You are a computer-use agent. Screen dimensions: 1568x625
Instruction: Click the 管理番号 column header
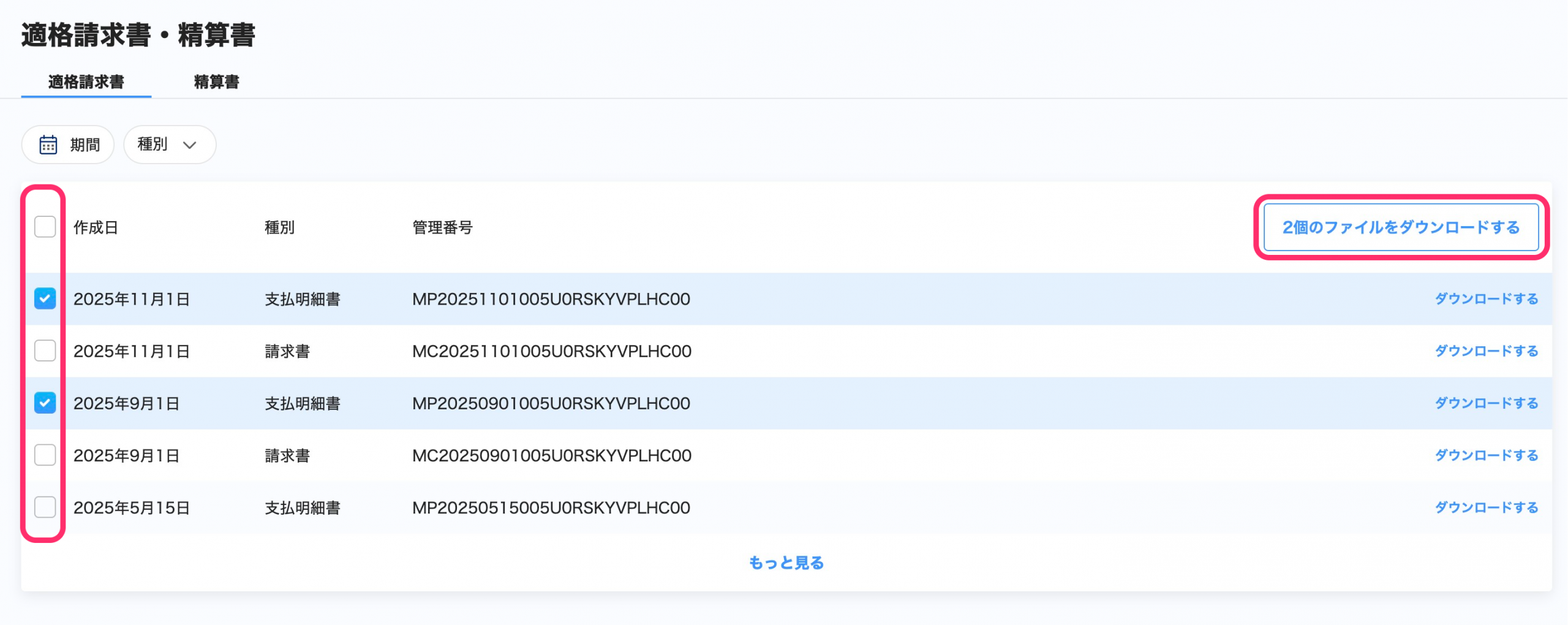pyautogui.click(x=442, y=228)
